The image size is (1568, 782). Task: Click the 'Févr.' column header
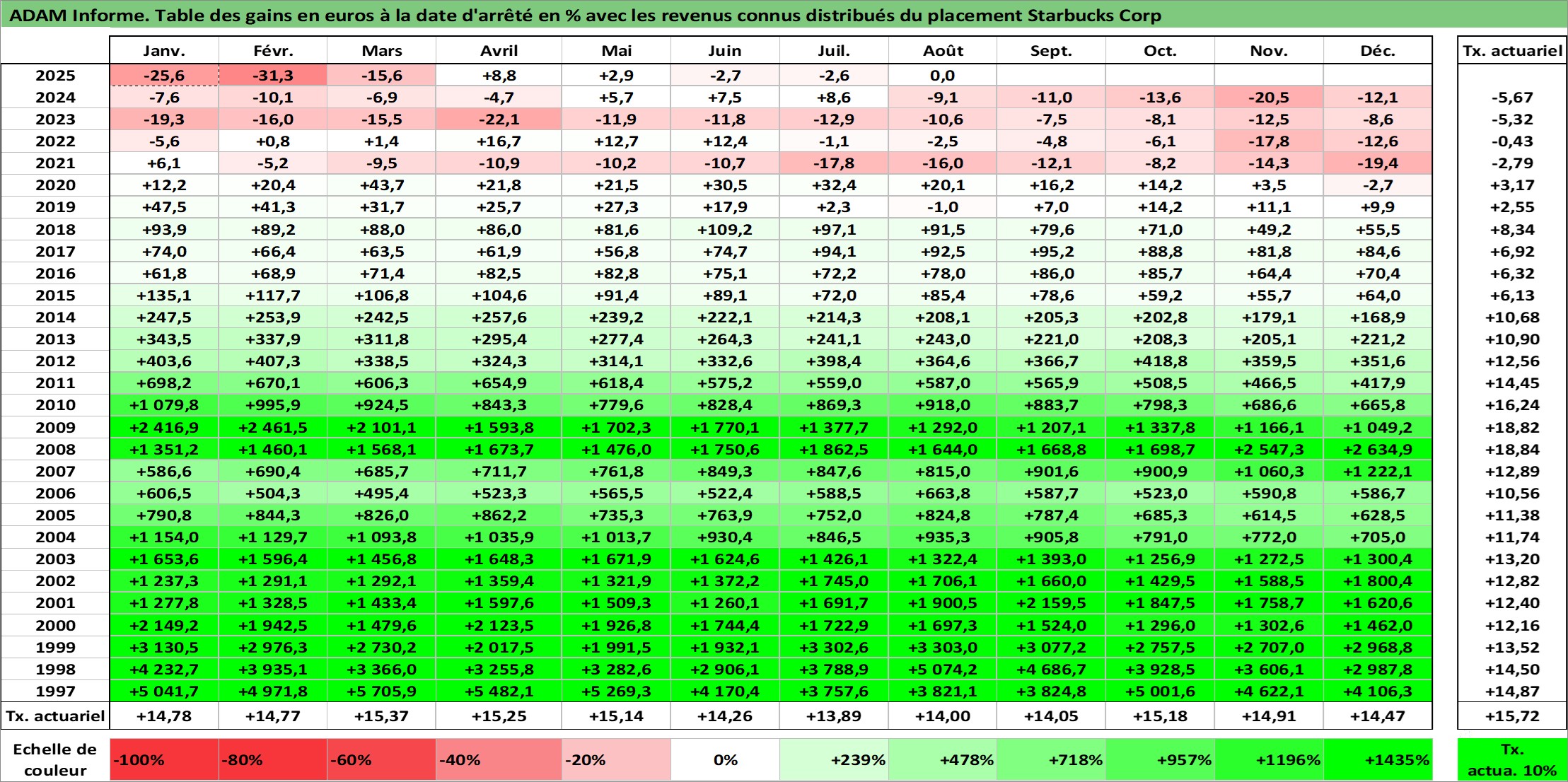click(273, 51)
